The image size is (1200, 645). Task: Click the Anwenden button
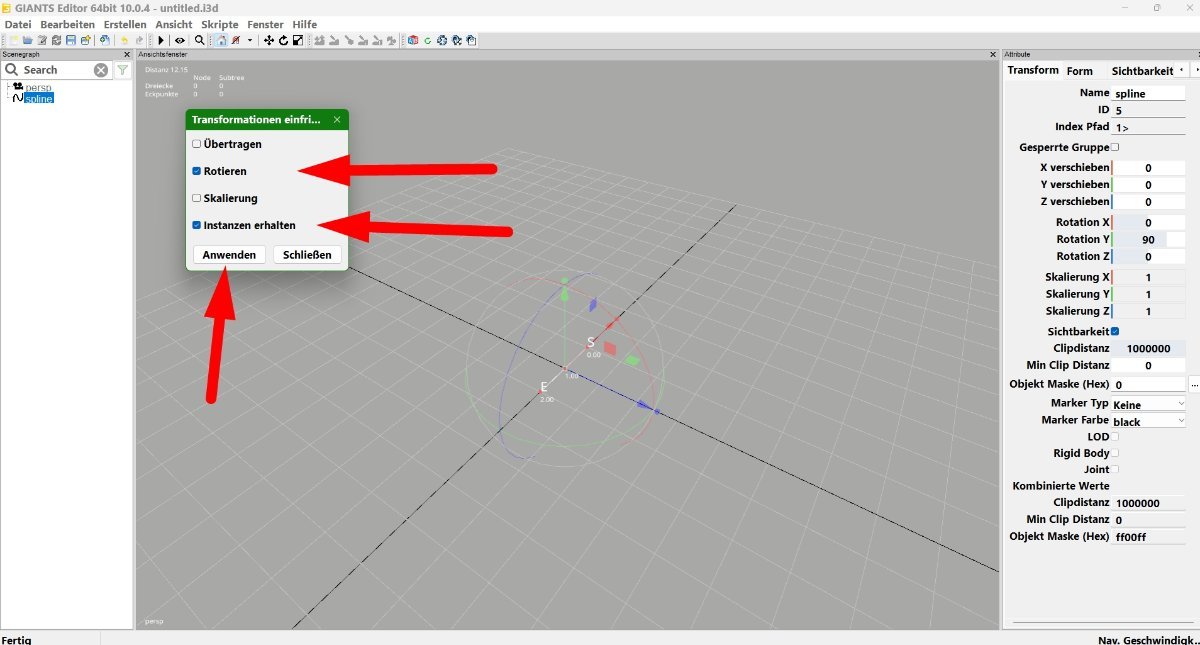229,255
